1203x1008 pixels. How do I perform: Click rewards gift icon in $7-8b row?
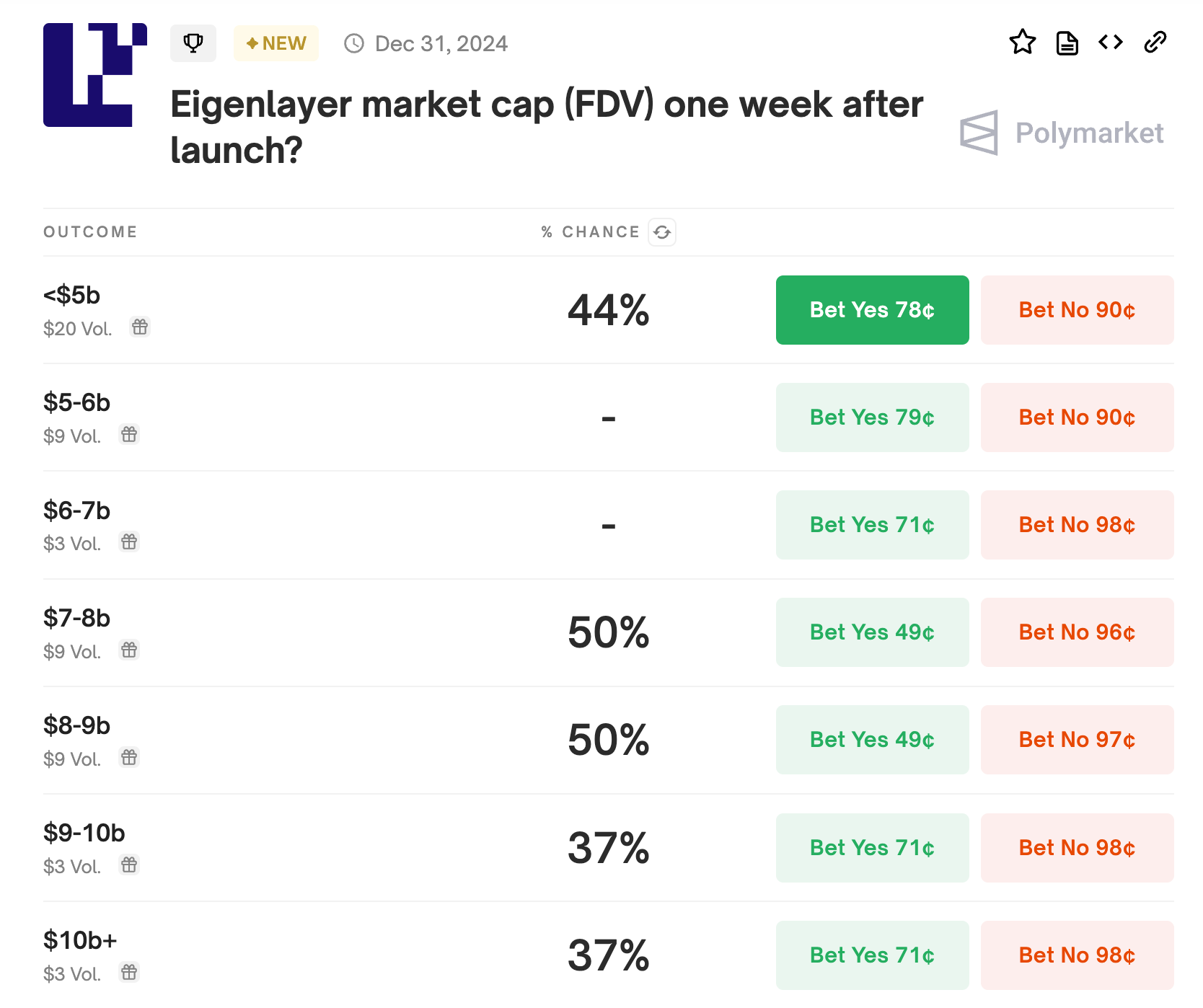(x=129, y=650)
